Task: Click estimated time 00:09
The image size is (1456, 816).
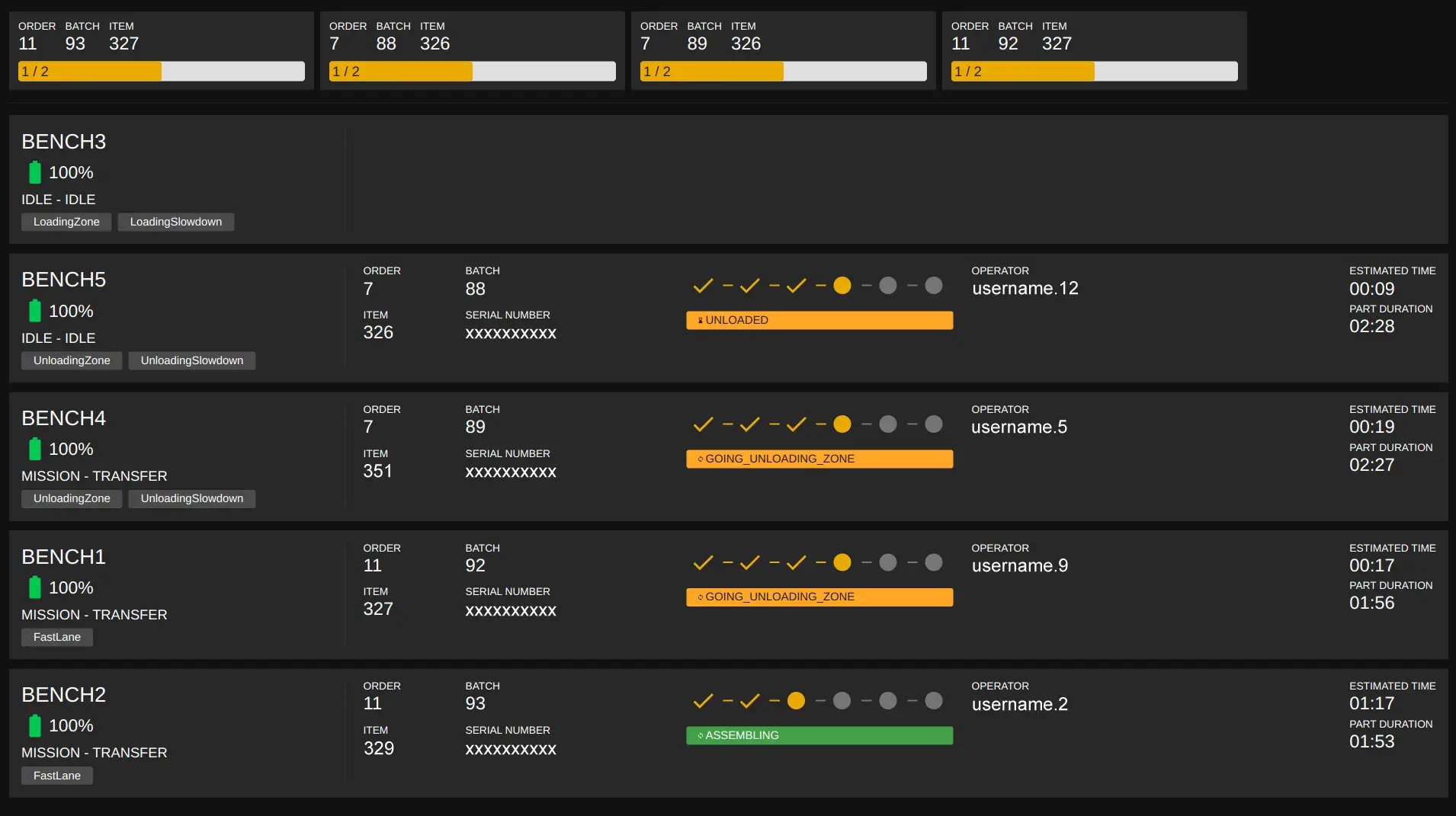Action: point(1372,290)
